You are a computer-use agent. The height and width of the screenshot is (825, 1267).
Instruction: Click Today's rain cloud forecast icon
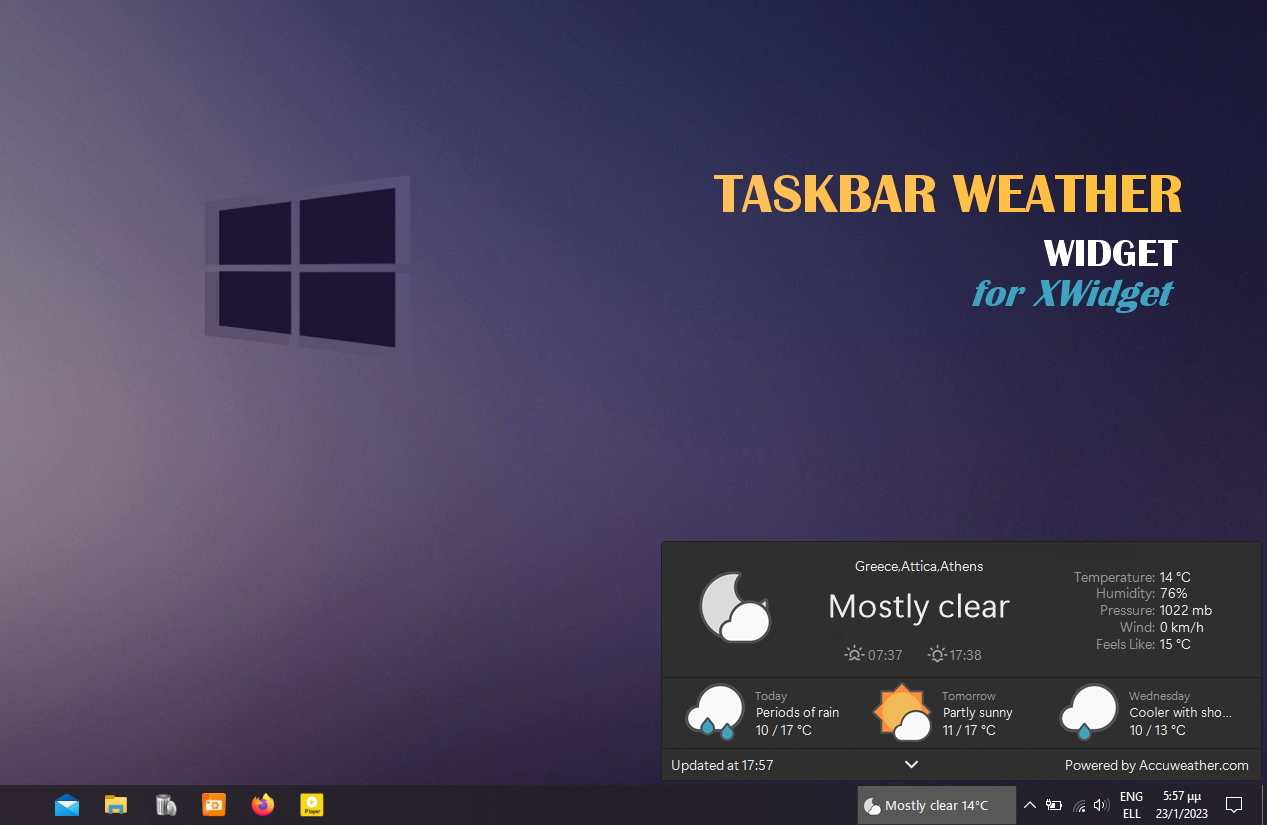coord(714,711)
